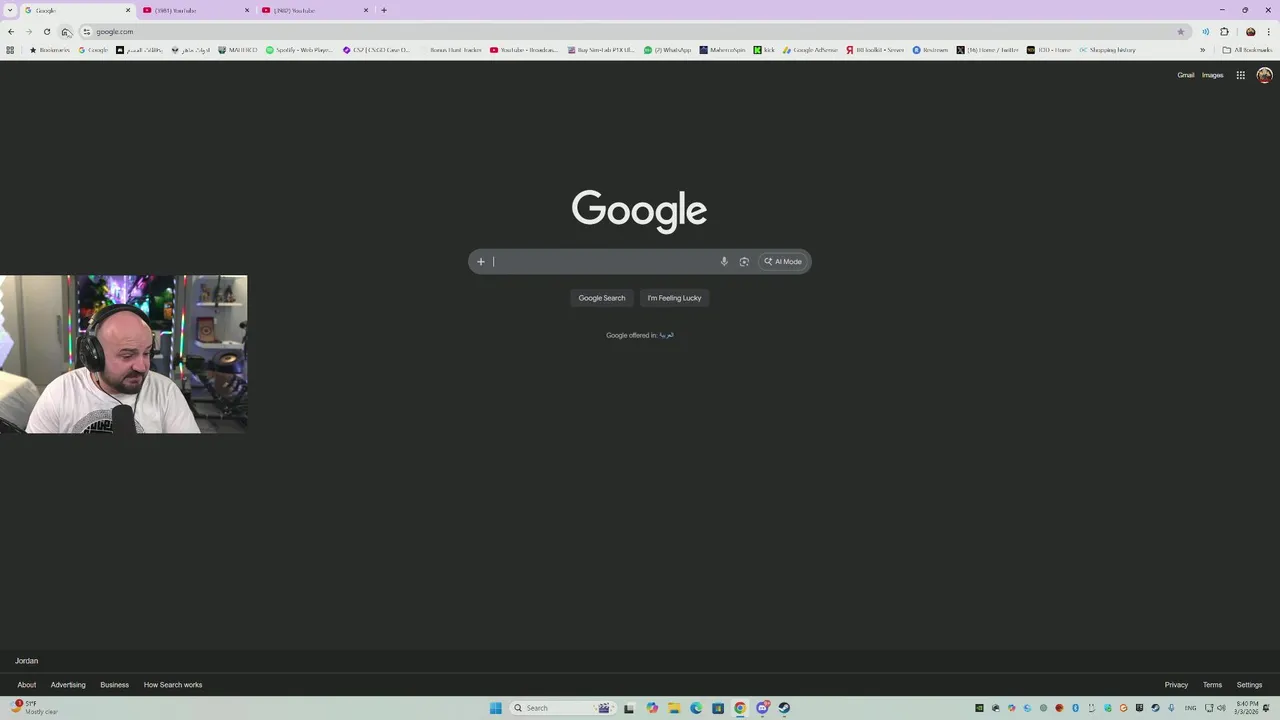Open the Extensions puzzle icon
Image resolution: width=1280 pixels, height=720 pixels.
[1224, 32]
